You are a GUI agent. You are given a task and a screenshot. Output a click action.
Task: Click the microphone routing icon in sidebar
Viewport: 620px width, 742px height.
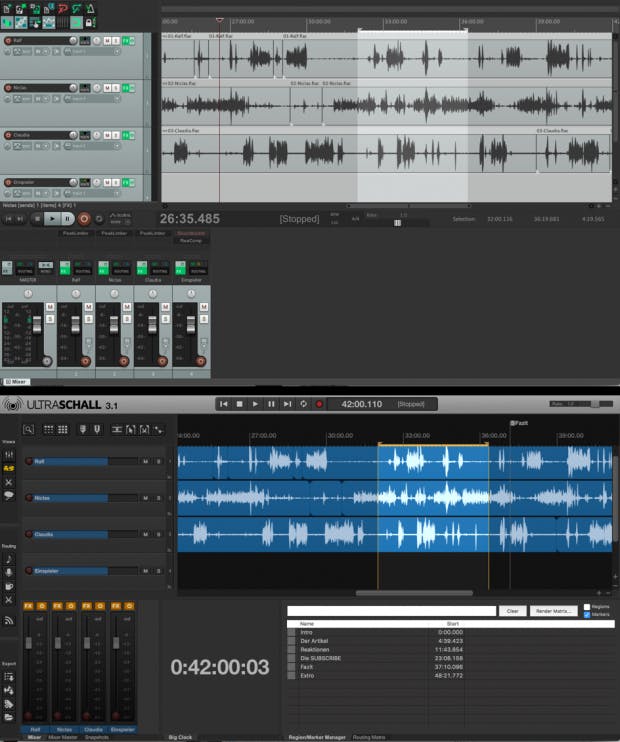[9, 573]
